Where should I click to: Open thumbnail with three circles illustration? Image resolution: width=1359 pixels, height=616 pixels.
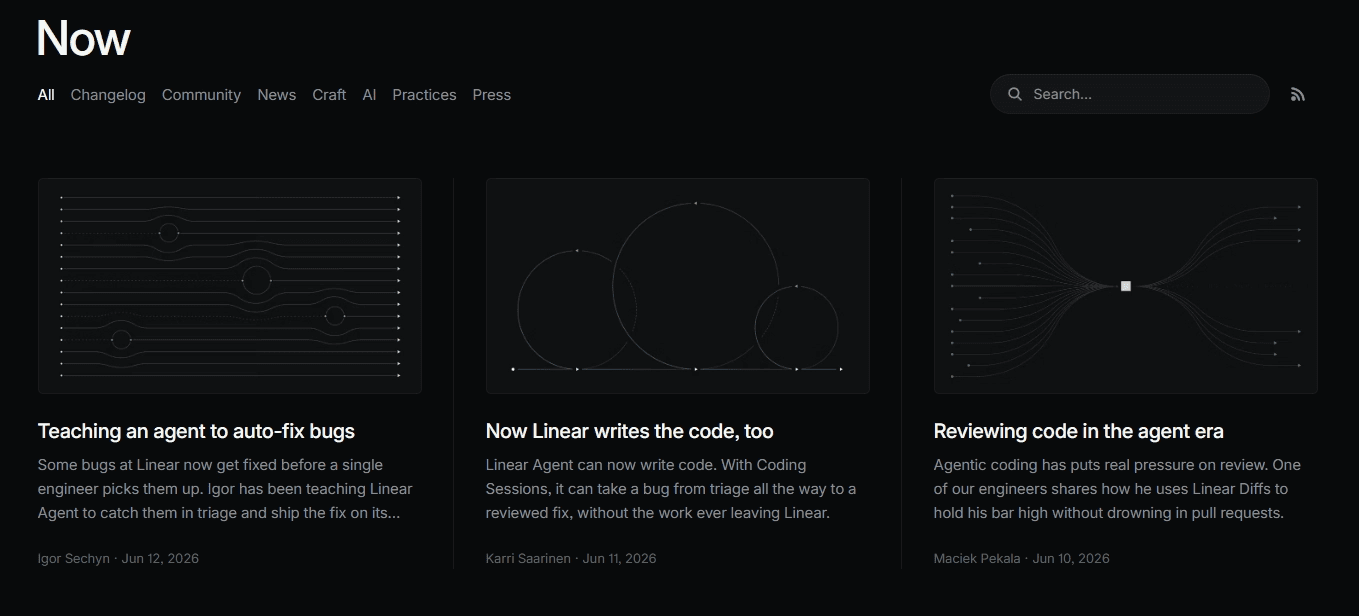tap(678, 286)
